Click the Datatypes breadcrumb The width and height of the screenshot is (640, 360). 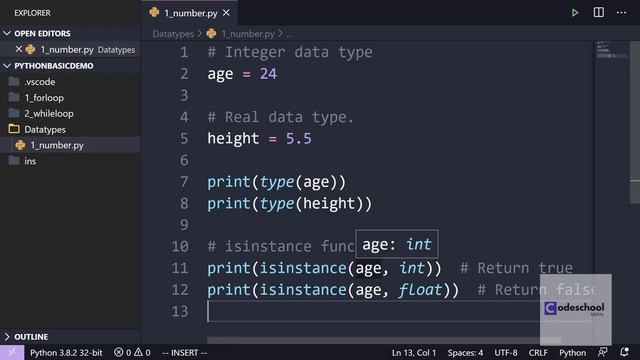[x=173, y=34]
